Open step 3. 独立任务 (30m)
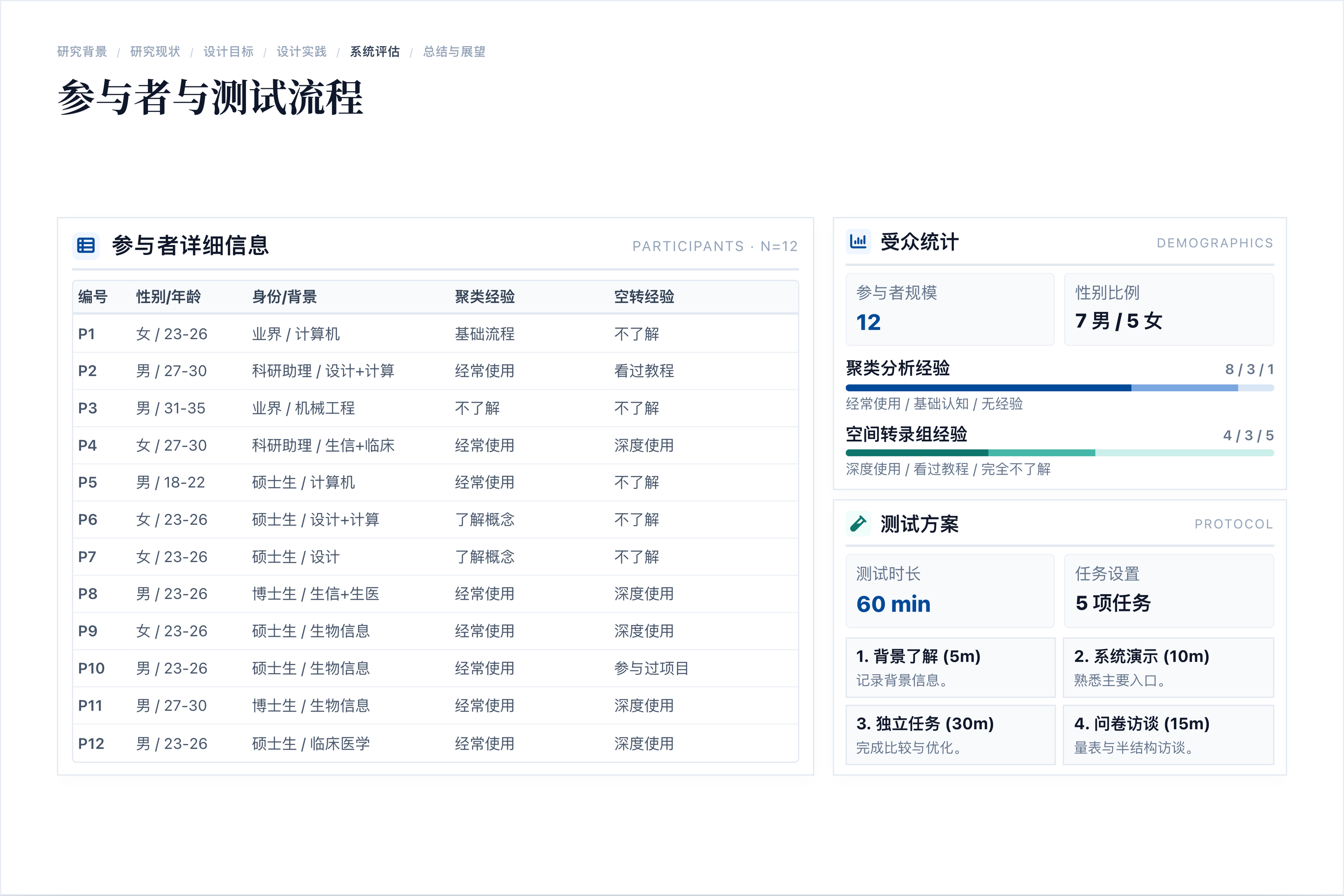The height and width of the screenshot is (896, 1344). pos(950,735)
